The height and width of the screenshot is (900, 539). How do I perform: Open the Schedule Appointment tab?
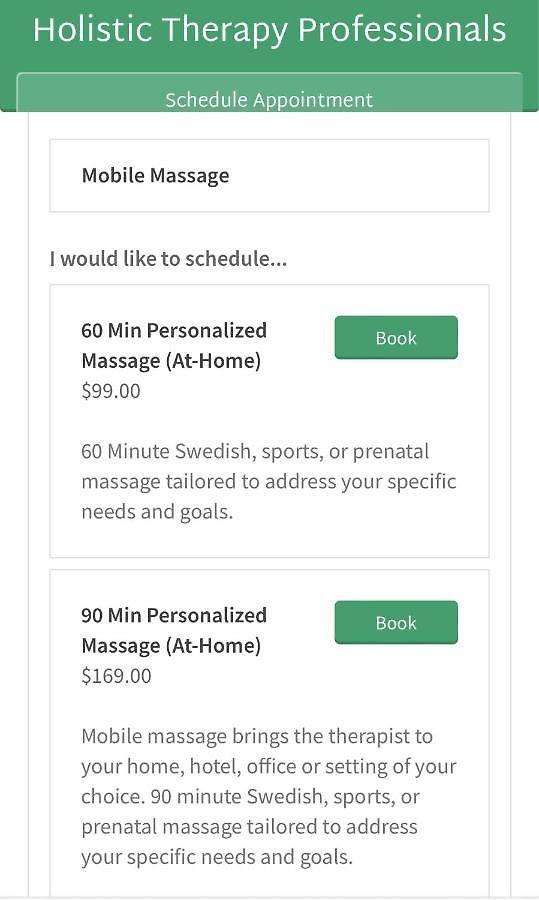tap(269, 99)
